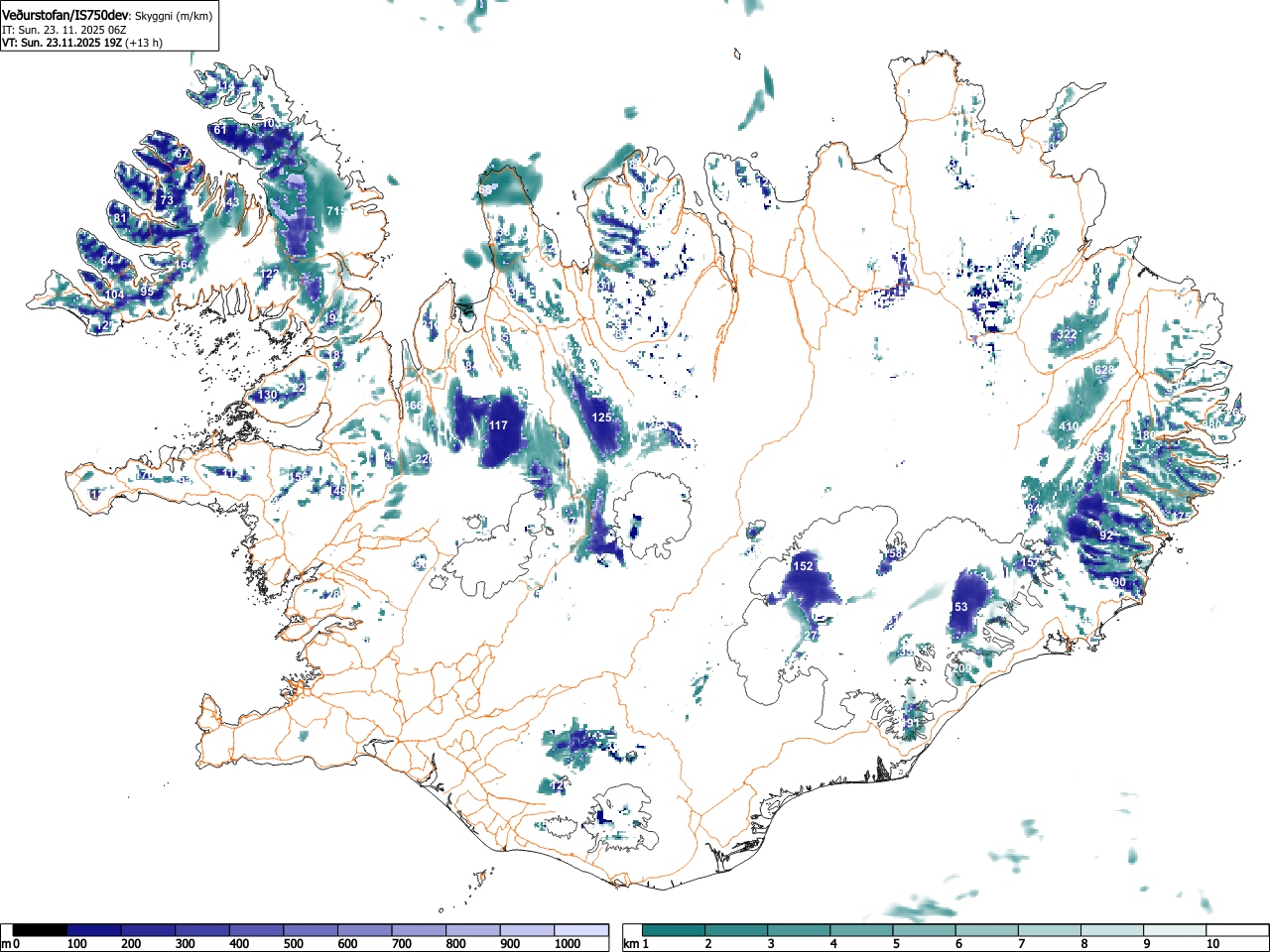Click the '90' value on the east coast

tap(1119, 582)
